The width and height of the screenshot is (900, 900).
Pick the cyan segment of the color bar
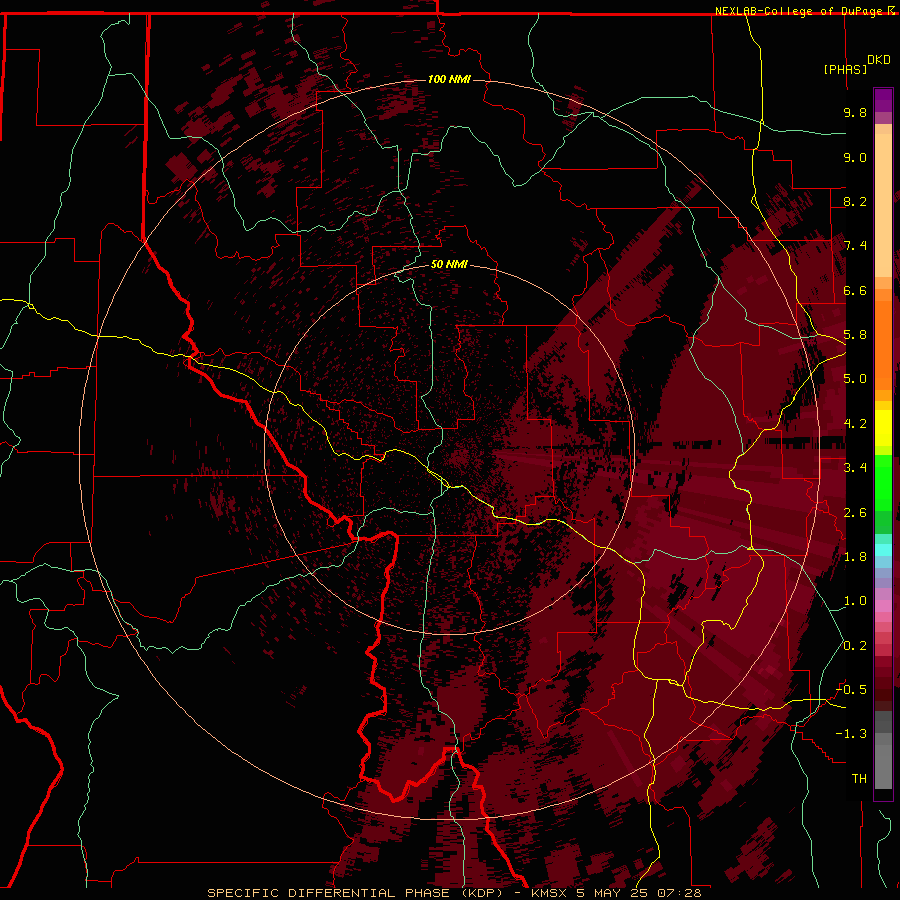point(883,550)
